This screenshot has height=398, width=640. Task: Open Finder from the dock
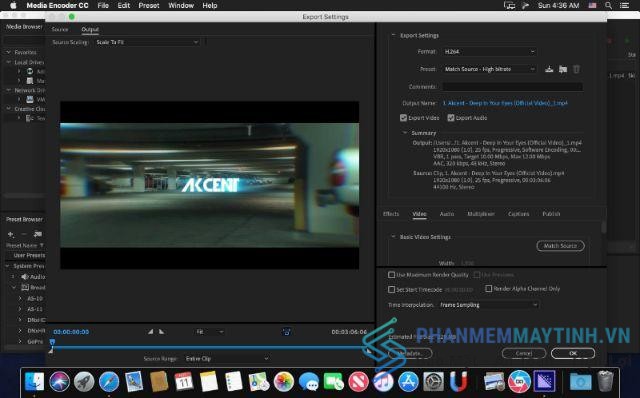click(x=34, y=382)
